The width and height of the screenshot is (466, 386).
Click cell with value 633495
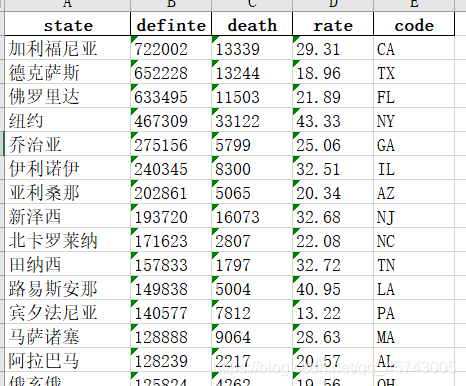click(x=171, y=96)
